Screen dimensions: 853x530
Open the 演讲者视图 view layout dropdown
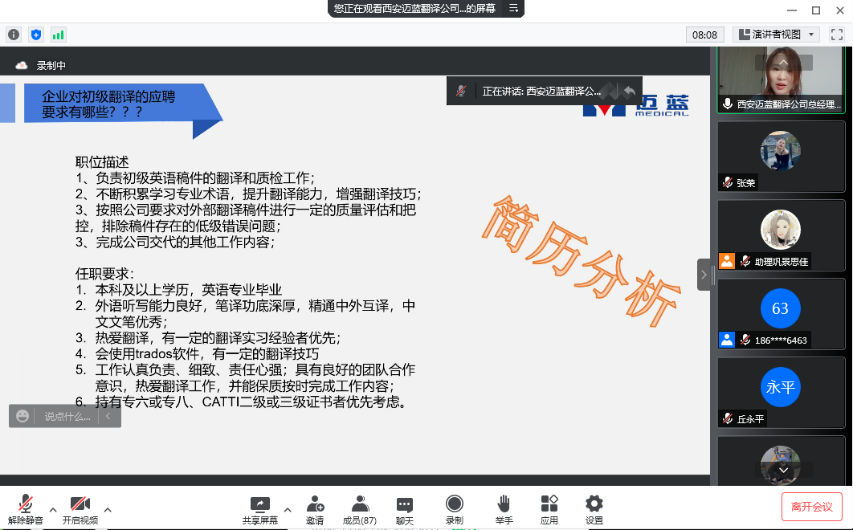tap(776, 34)
